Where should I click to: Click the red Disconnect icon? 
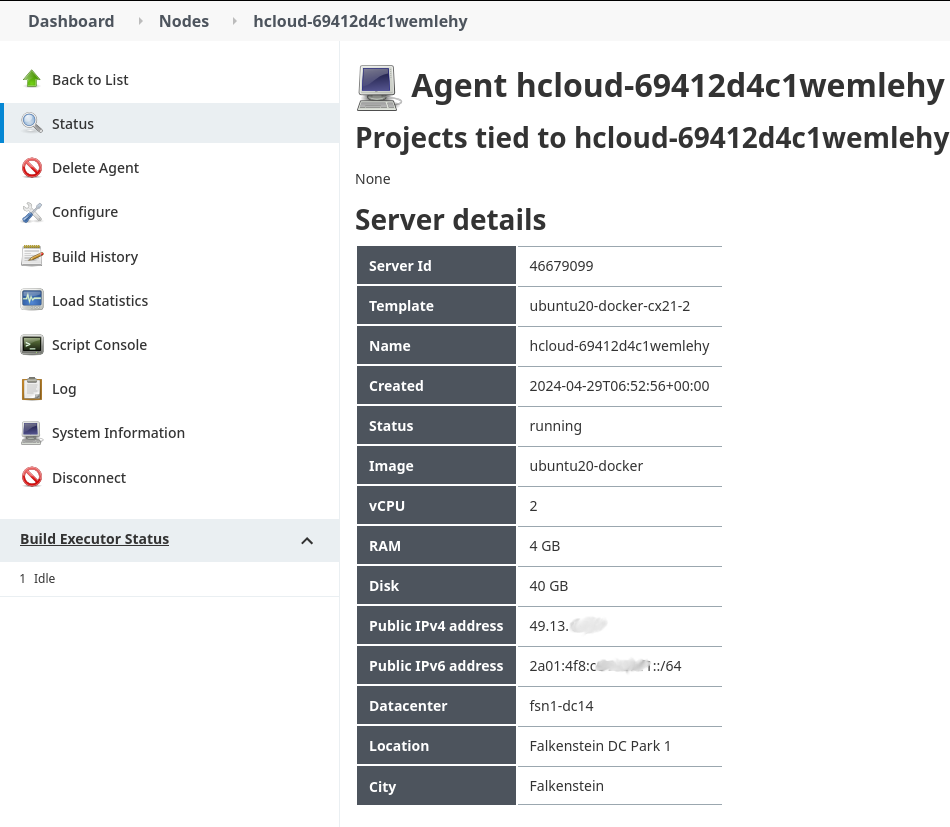tap(32, 477)
